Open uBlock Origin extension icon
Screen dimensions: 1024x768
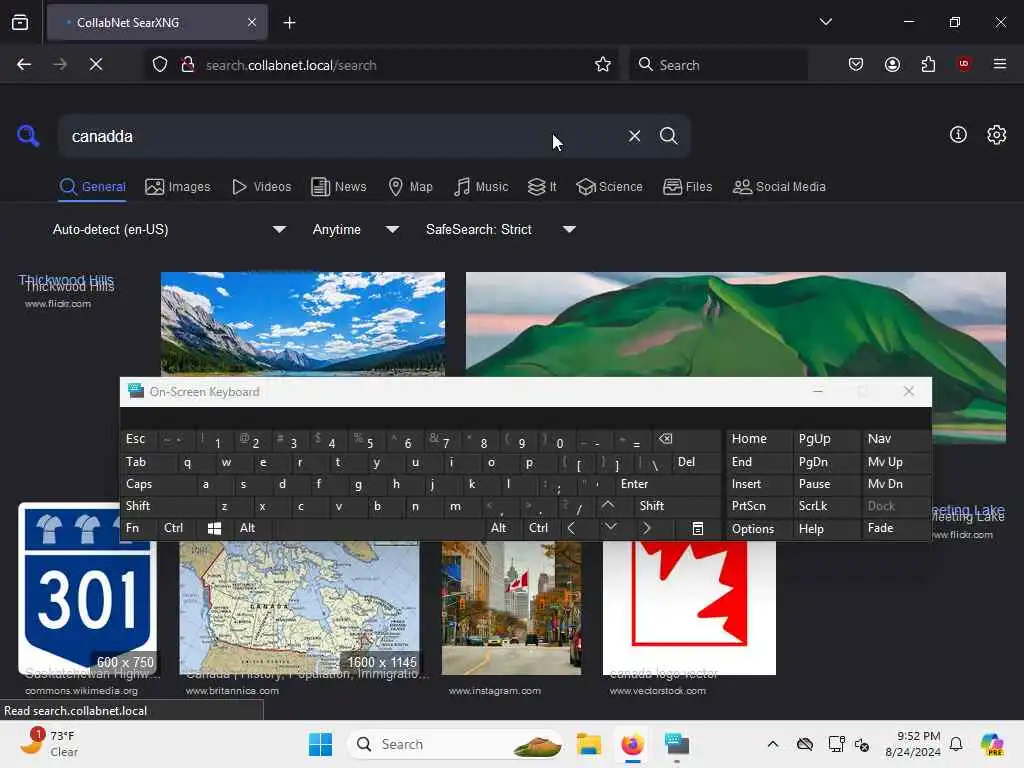point(963,64)
